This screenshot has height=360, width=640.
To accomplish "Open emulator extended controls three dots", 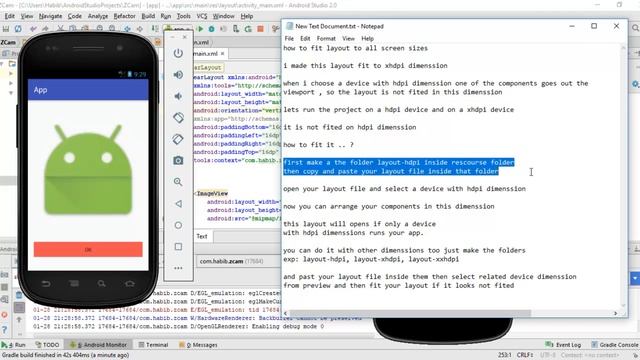I will 178,268.
